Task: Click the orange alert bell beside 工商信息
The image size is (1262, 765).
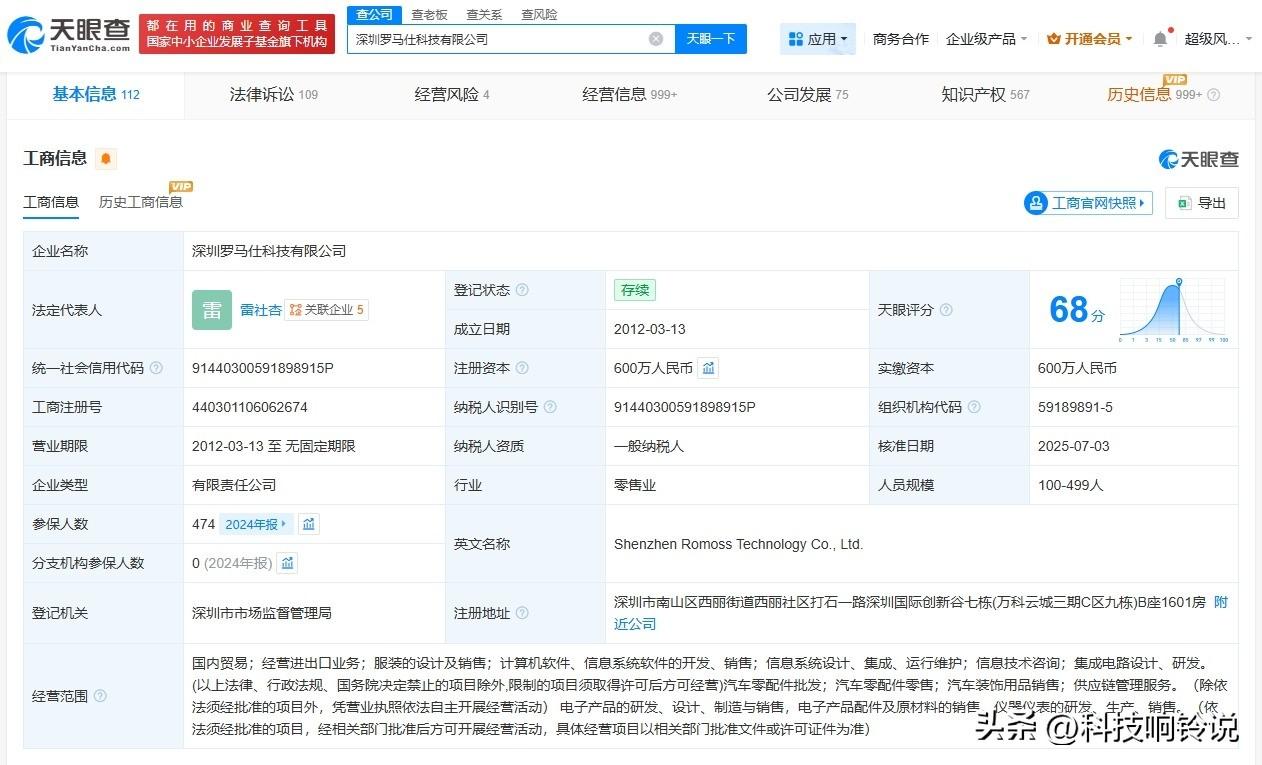Action: pyautogui.click(x=106, y=159)
